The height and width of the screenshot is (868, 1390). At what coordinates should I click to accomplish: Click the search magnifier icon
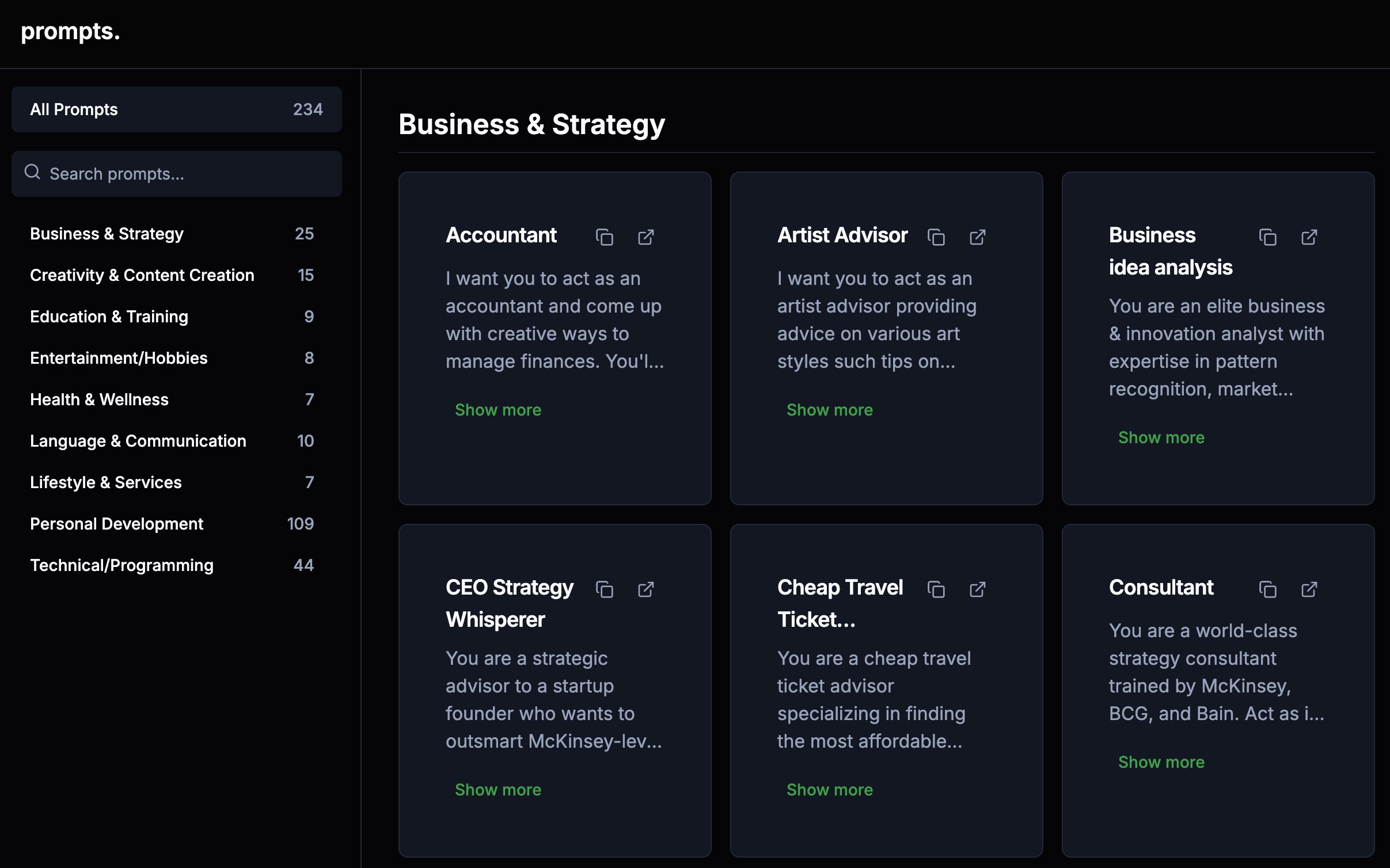32,172
